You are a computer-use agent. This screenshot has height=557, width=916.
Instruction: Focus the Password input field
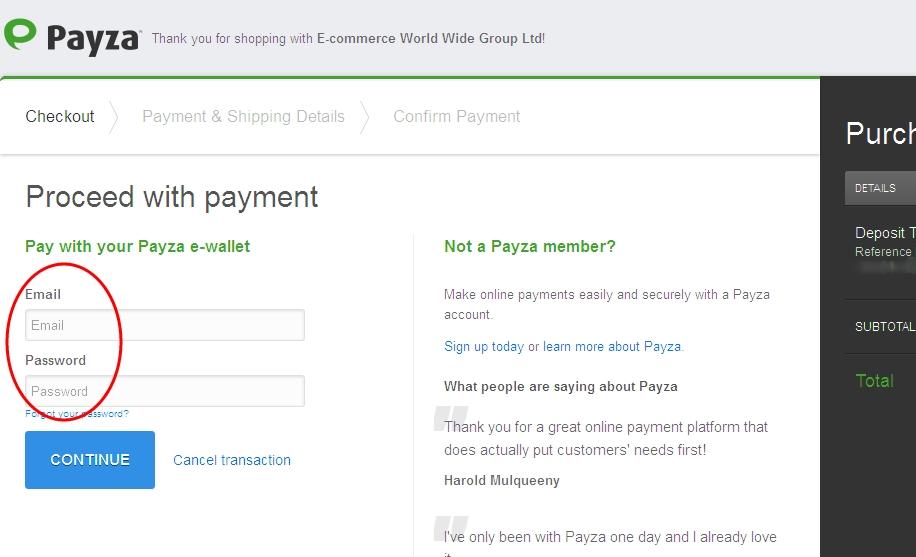click(165, 391)
